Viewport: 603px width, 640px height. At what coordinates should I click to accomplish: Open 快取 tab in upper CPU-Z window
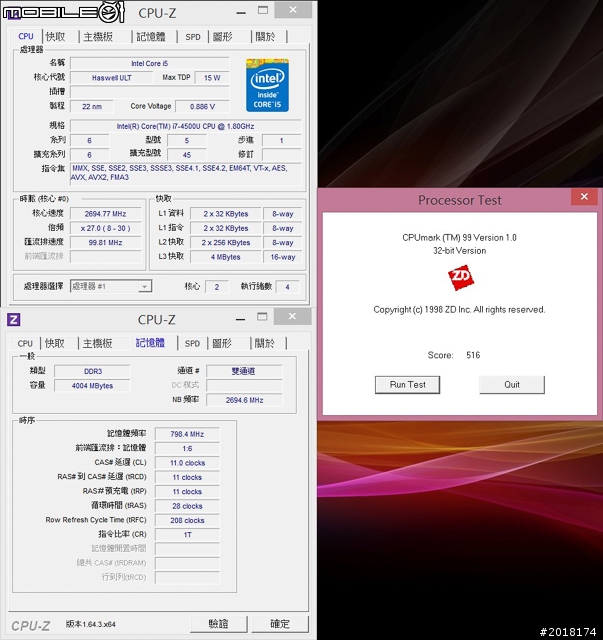point(56,37)
